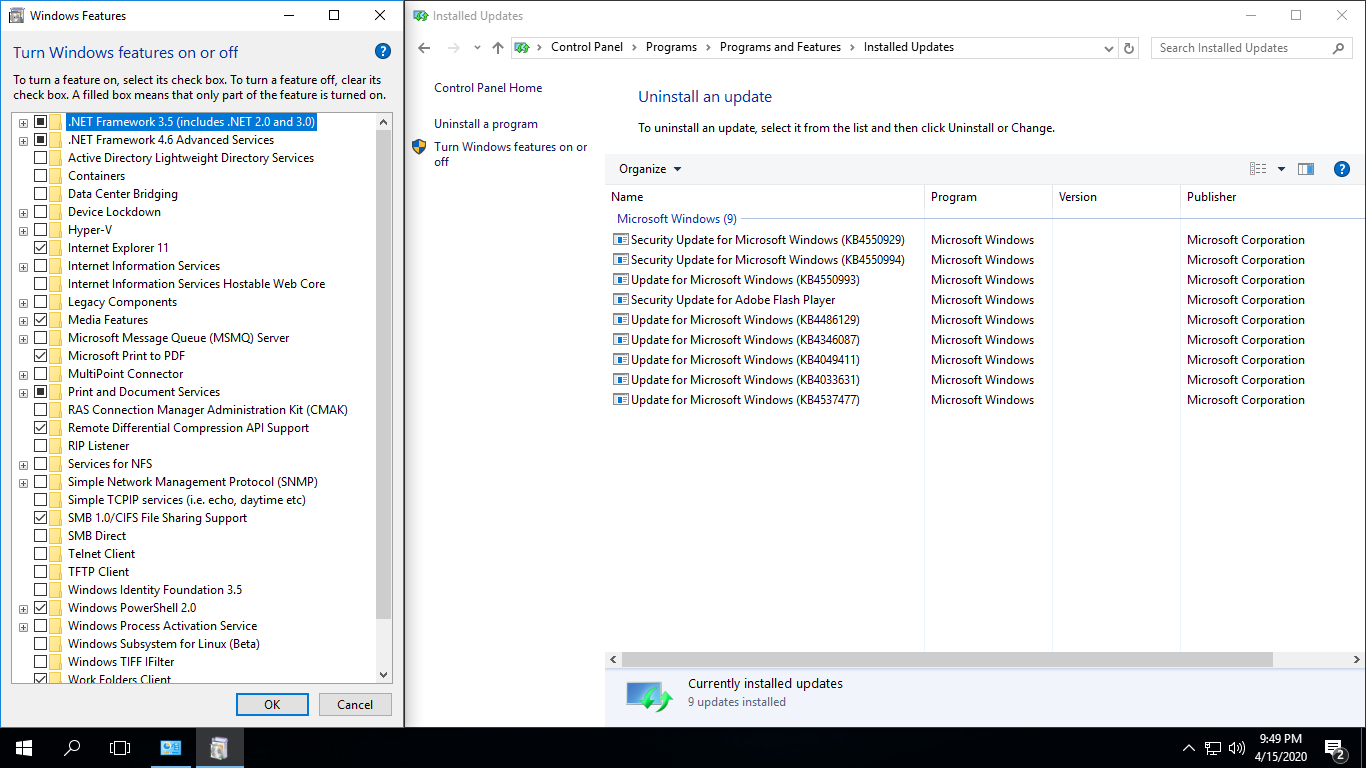Click the shield icon beside Turn Windows features
The width and height of the screenshot is (1366, 768).
pos(420,147)
